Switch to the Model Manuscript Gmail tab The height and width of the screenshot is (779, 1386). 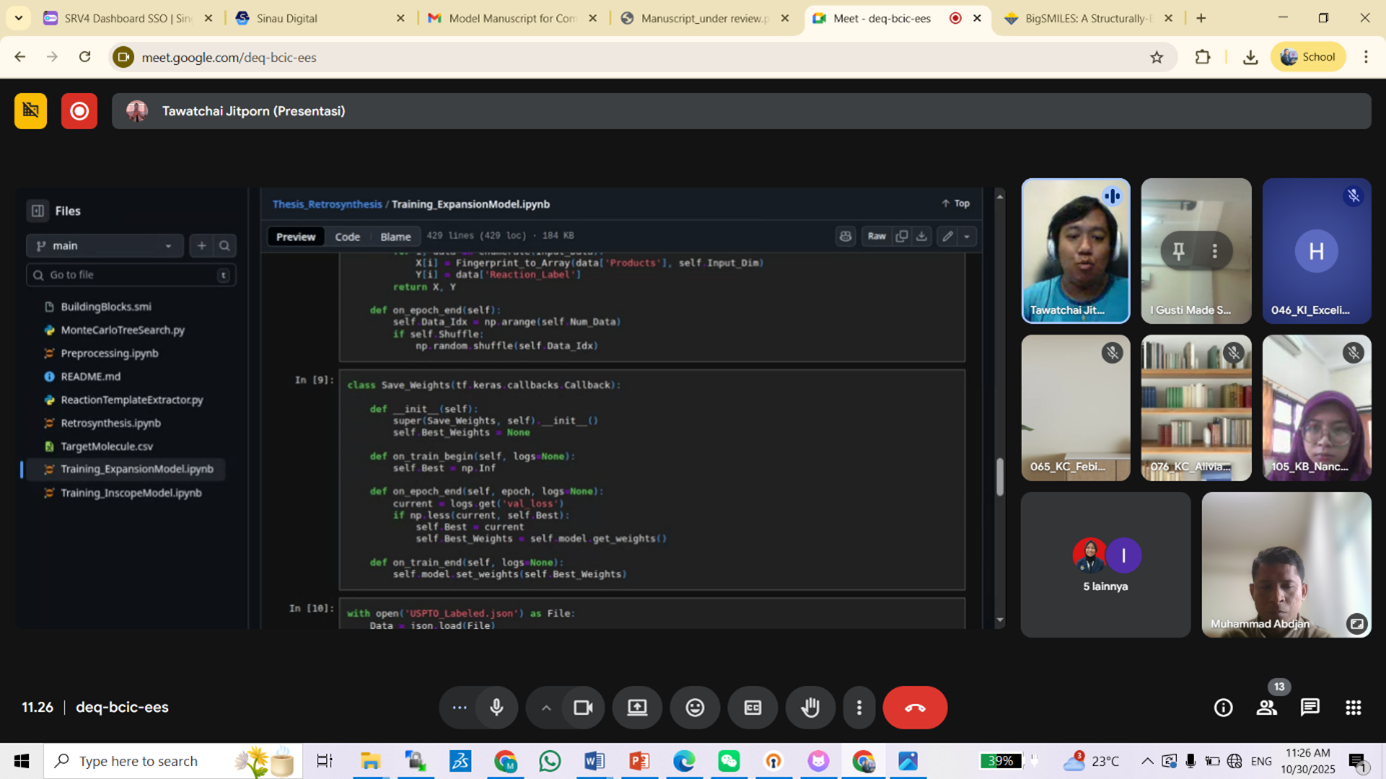(510, 18)
